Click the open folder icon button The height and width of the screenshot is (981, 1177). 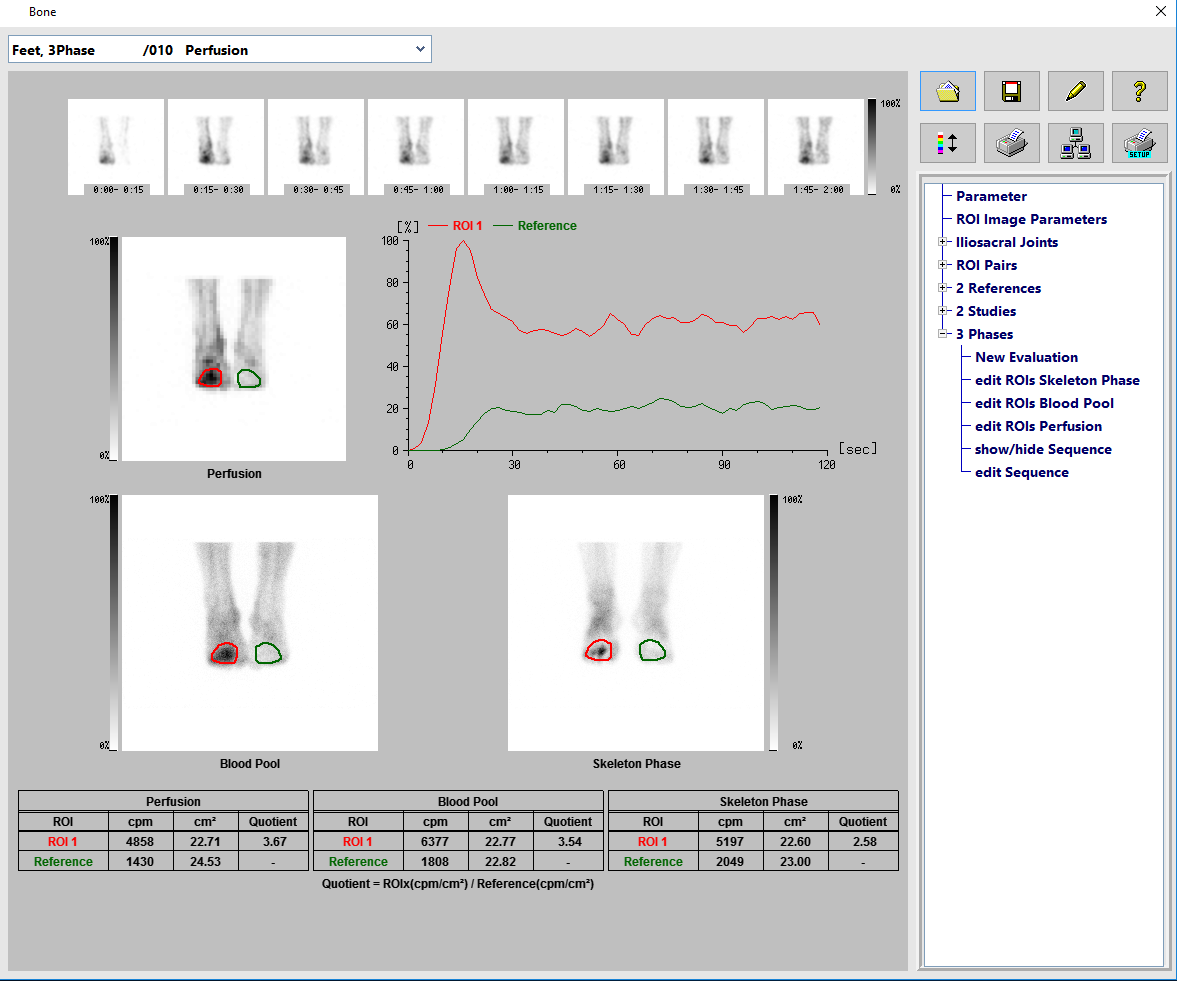947,91
